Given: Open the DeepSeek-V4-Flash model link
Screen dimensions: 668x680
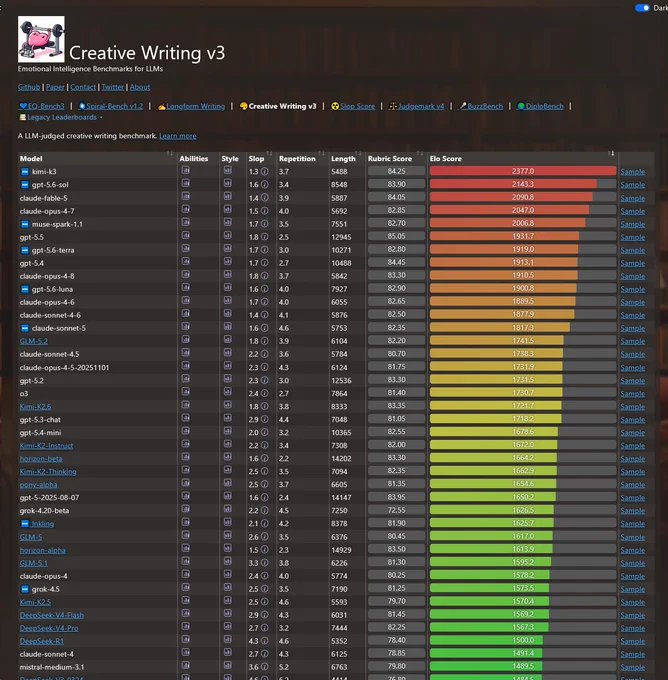Looking at the screenshot, I should (x=52, y=615).
